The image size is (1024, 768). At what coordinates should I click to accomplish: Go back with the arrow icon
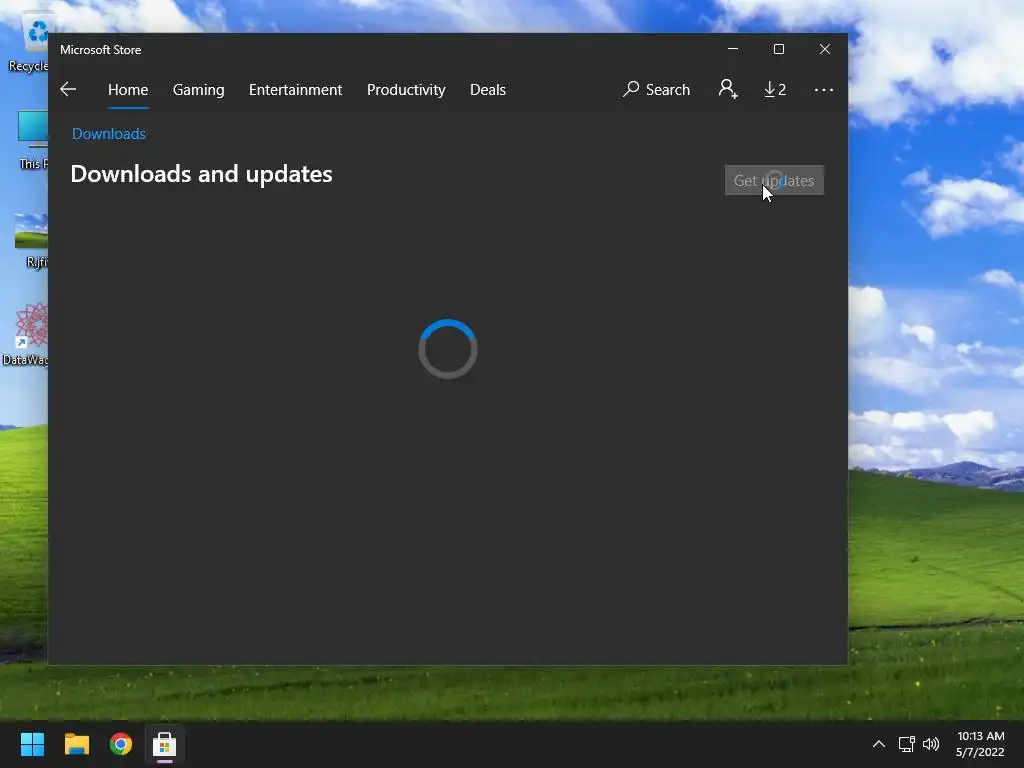click(x=68, y=89)
